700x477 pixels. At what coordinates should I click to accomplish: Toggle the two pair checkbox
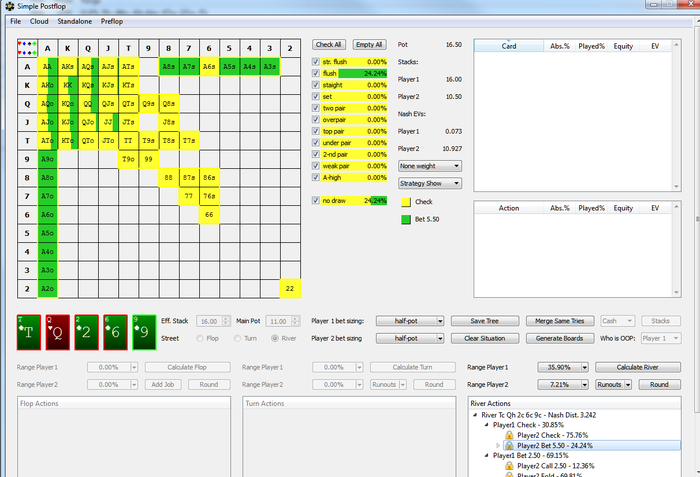316,108
